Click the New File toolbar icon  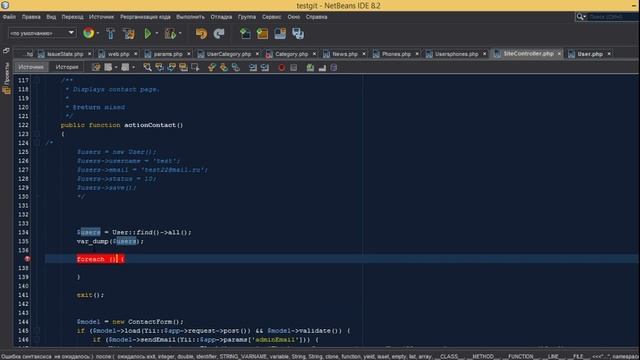245,33
